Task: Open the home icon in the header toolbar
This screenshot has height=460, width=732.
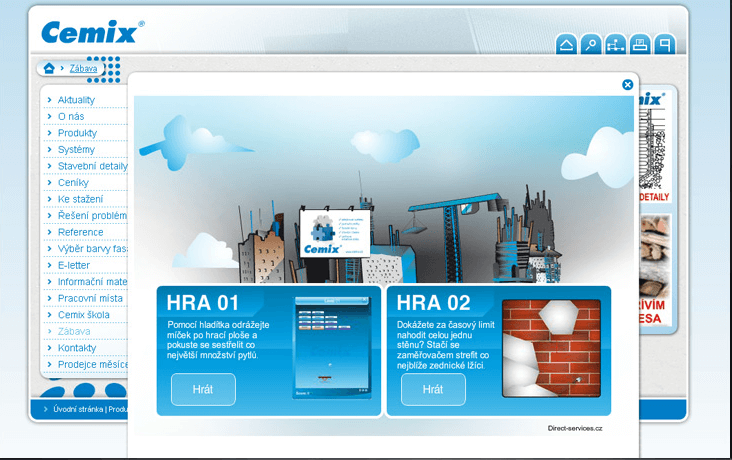Action: [x=566, y=45]
